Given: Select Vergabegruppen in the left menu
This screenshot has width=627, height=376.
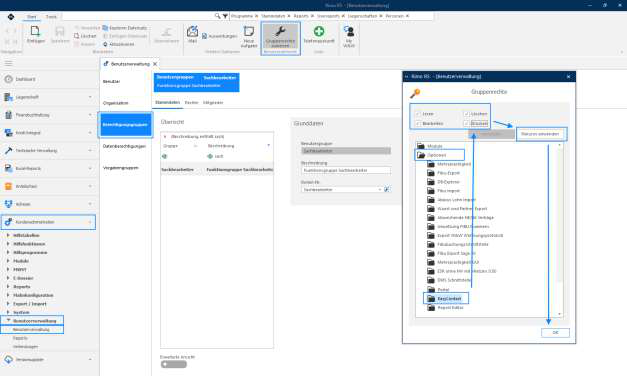Looking at the screenshot, I should click(121, 168).
